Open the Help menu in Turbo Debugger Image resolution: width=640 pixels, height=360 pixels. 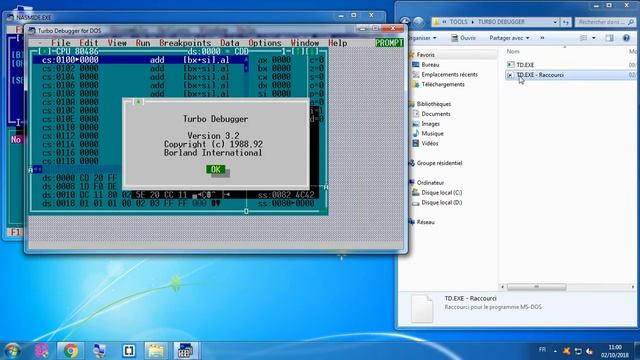[x=338, y=43]
